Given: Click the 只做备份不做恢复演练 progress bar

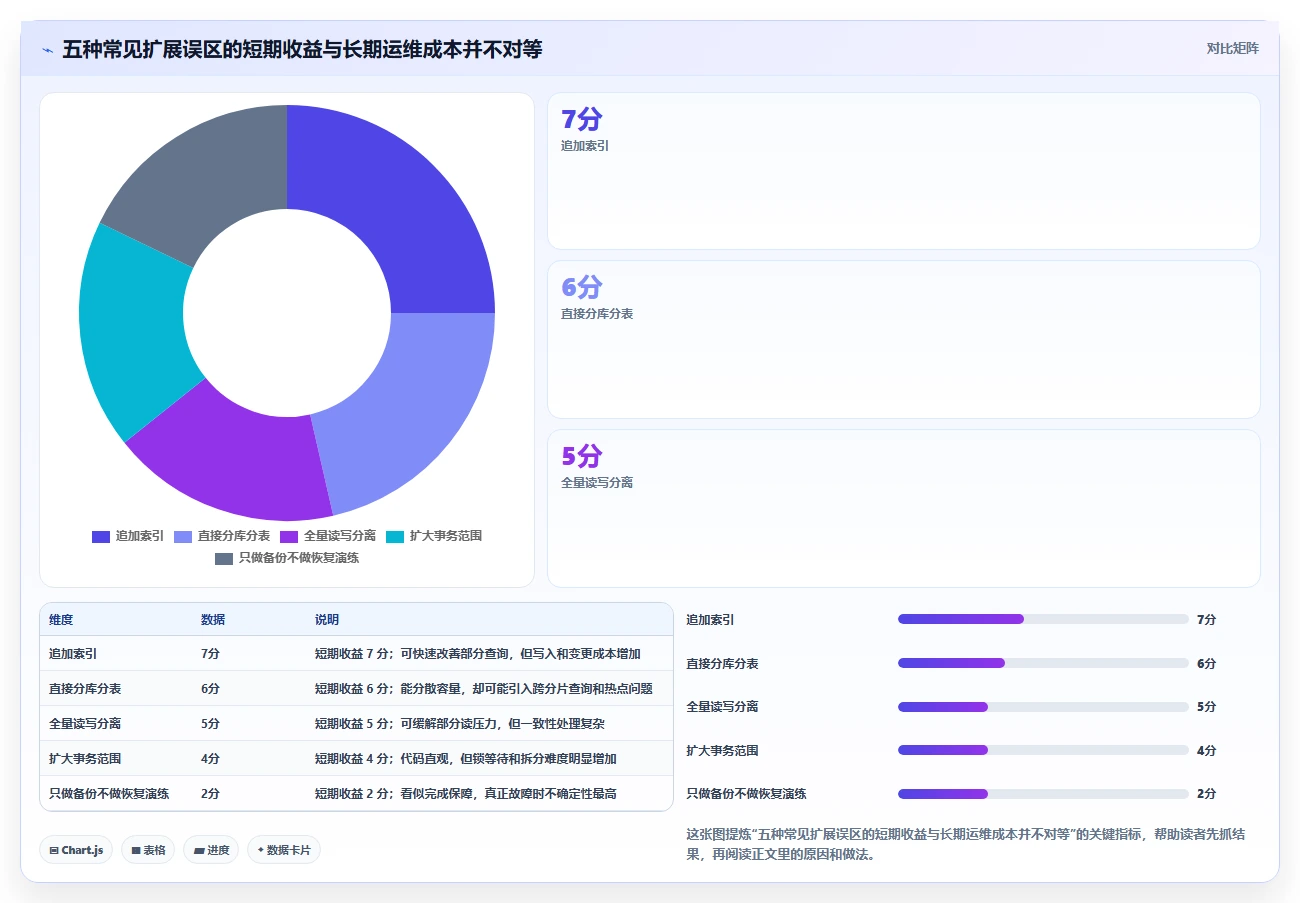Looking at the screenshot, I should click(1043, 794).
